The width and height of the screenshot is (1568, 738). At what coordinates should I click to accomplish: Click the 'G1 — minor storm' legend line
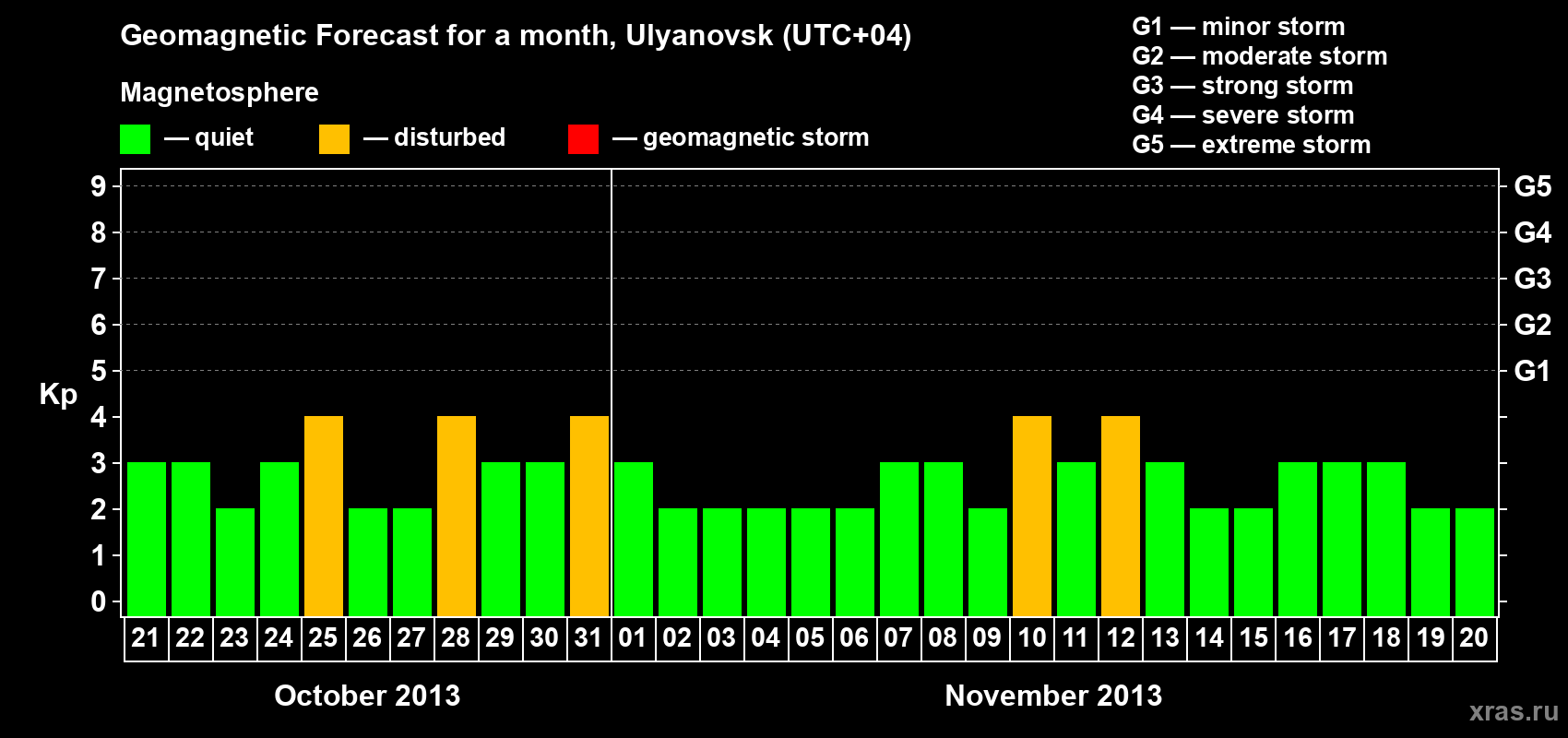[x=1239, y=27]
